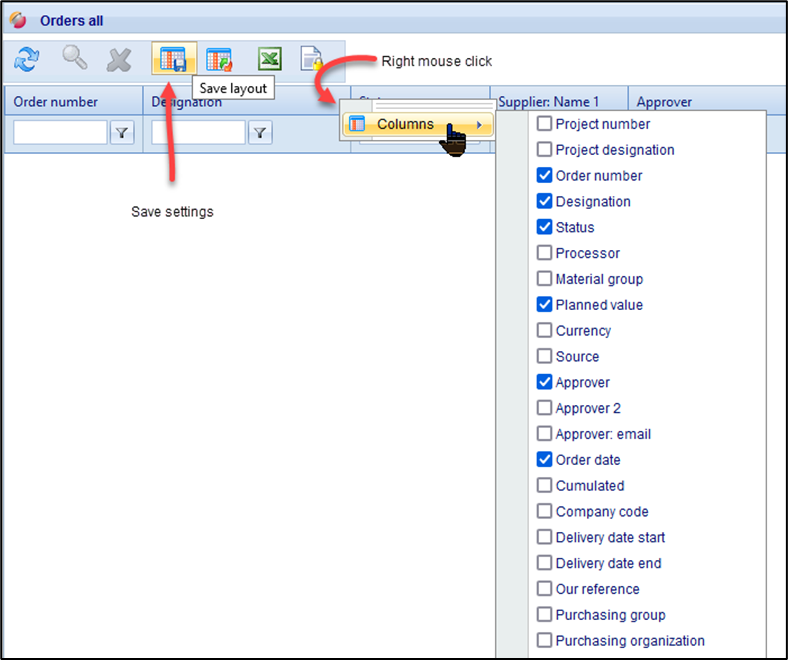Click the Order number filter text field
Screen dimensions: 788x660
point(60,132)
